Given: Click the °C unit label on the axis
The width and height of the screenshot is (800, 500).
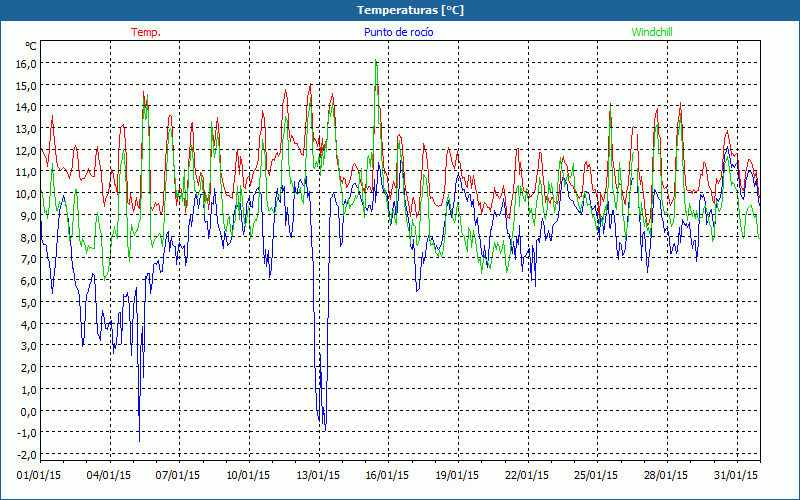Looking at the screenshot, I should 30,46.
